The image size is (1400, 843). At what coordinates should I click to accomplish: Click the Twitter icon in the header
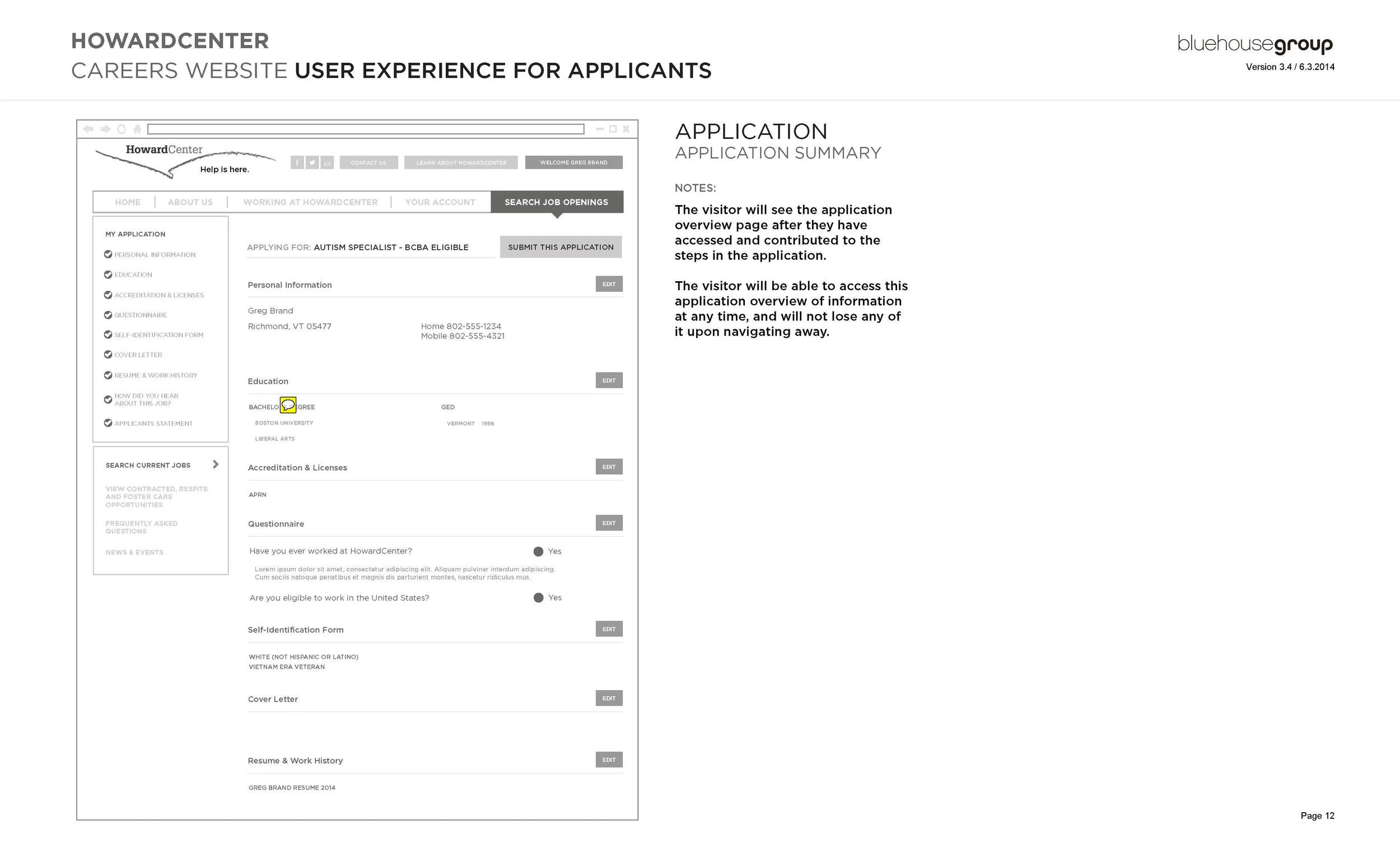pos(312,162)
